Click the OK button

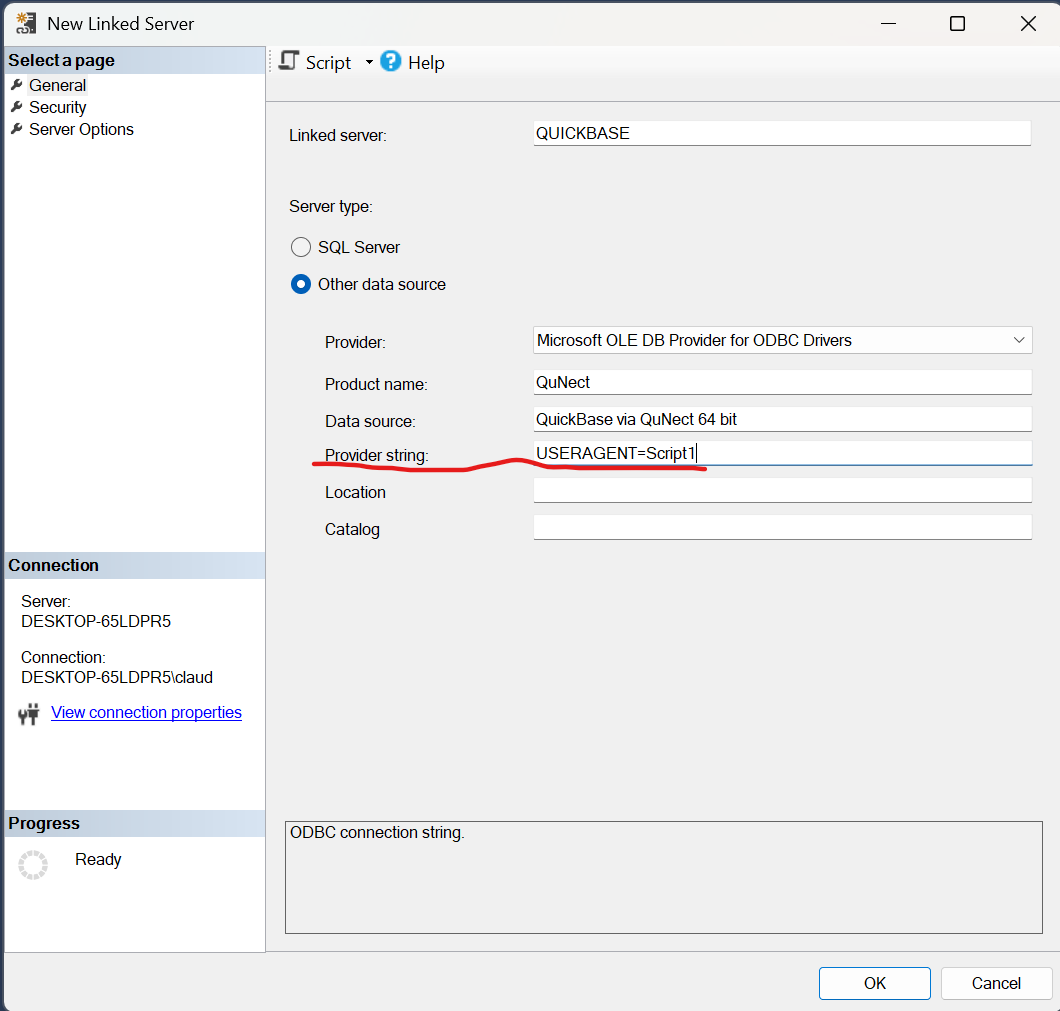(x=874, y=983)
